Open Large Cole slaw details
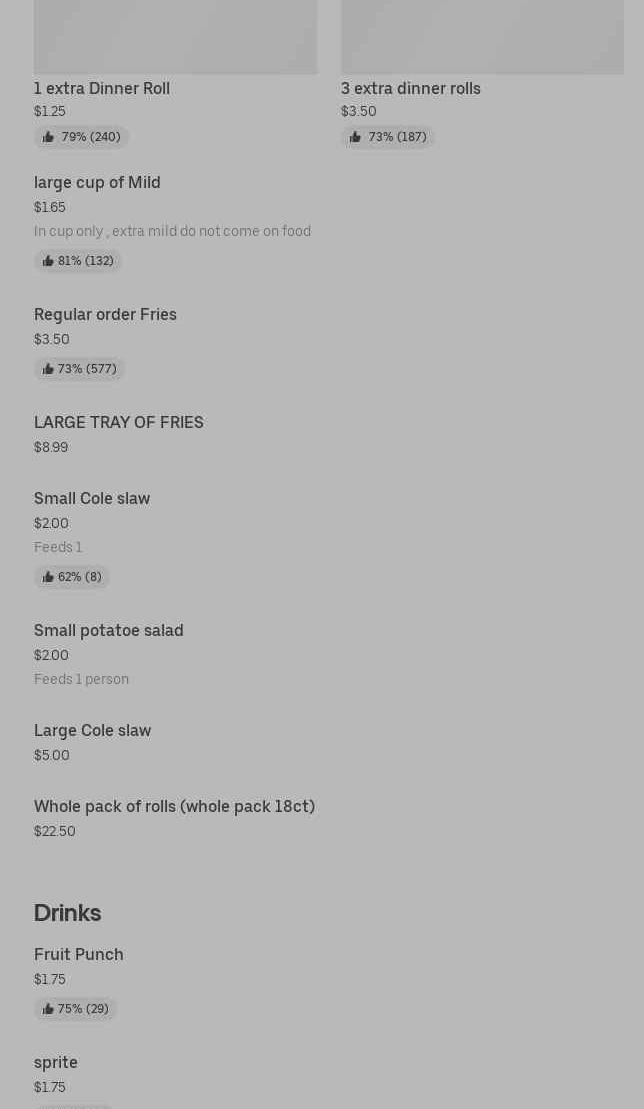 [x=92, y=730]
